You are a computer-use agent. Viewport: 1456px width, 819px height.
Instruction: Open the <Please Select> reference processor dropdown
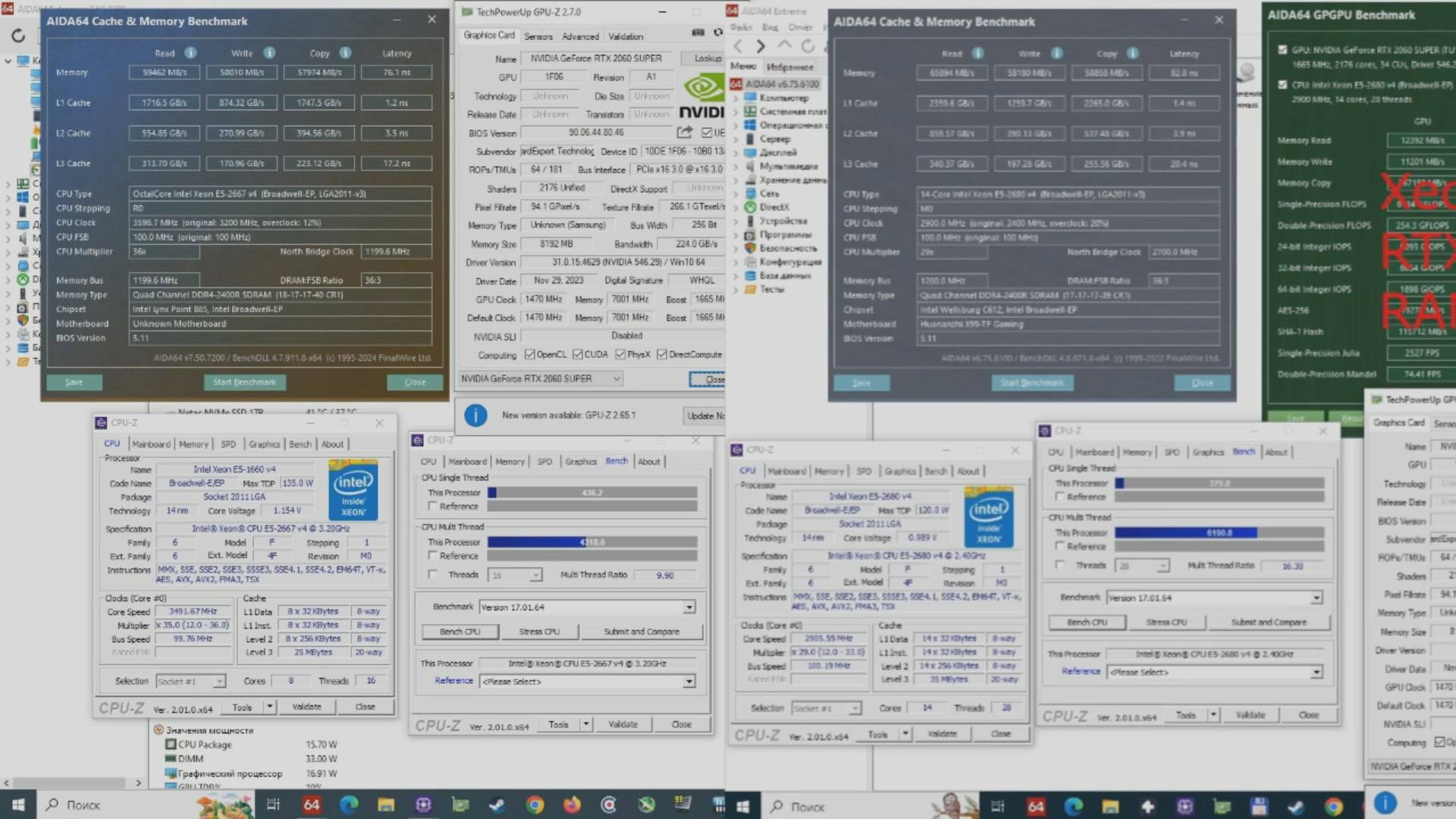click(689, 681)
